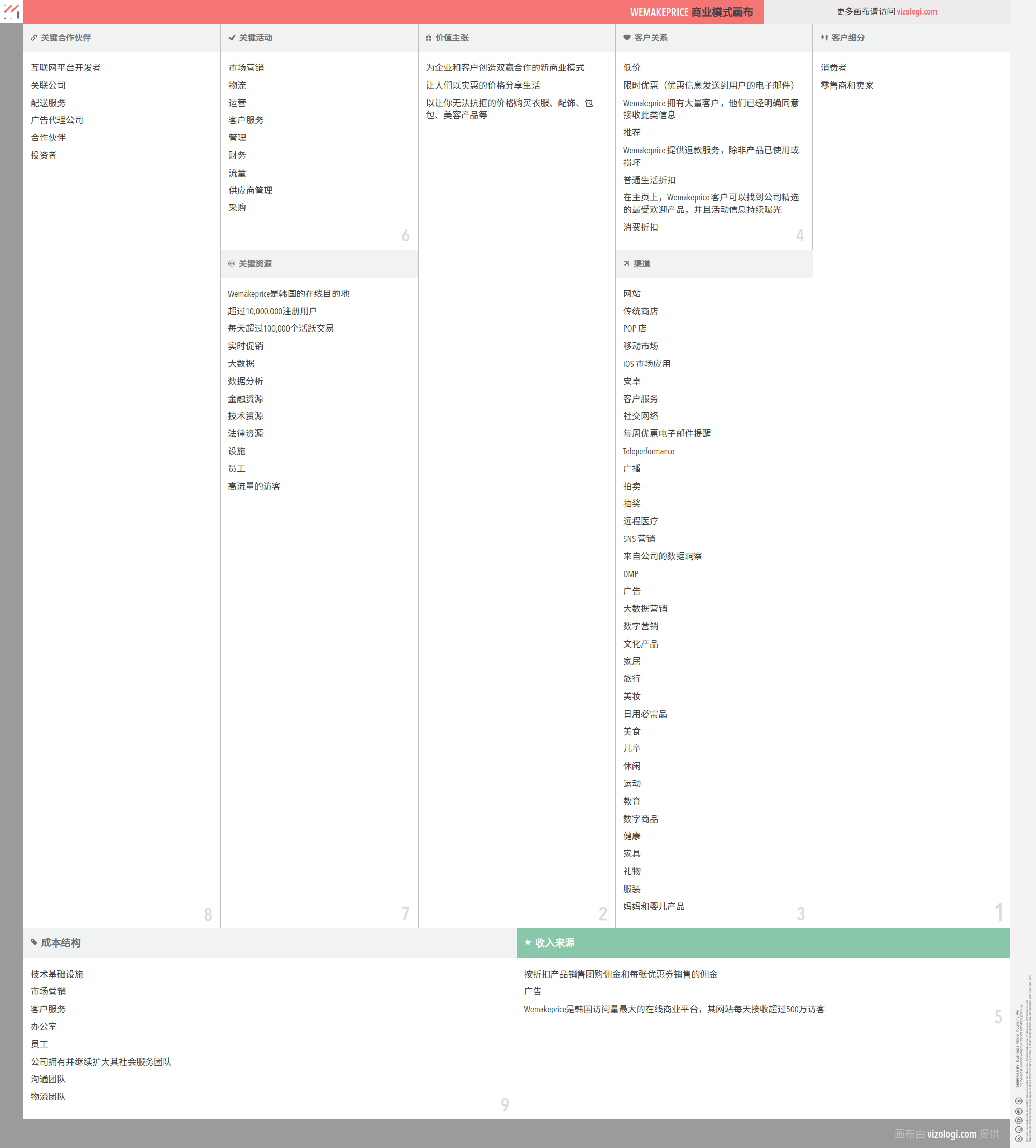Click the Vizologi logo icon in the top-left corner

[11, 11]
